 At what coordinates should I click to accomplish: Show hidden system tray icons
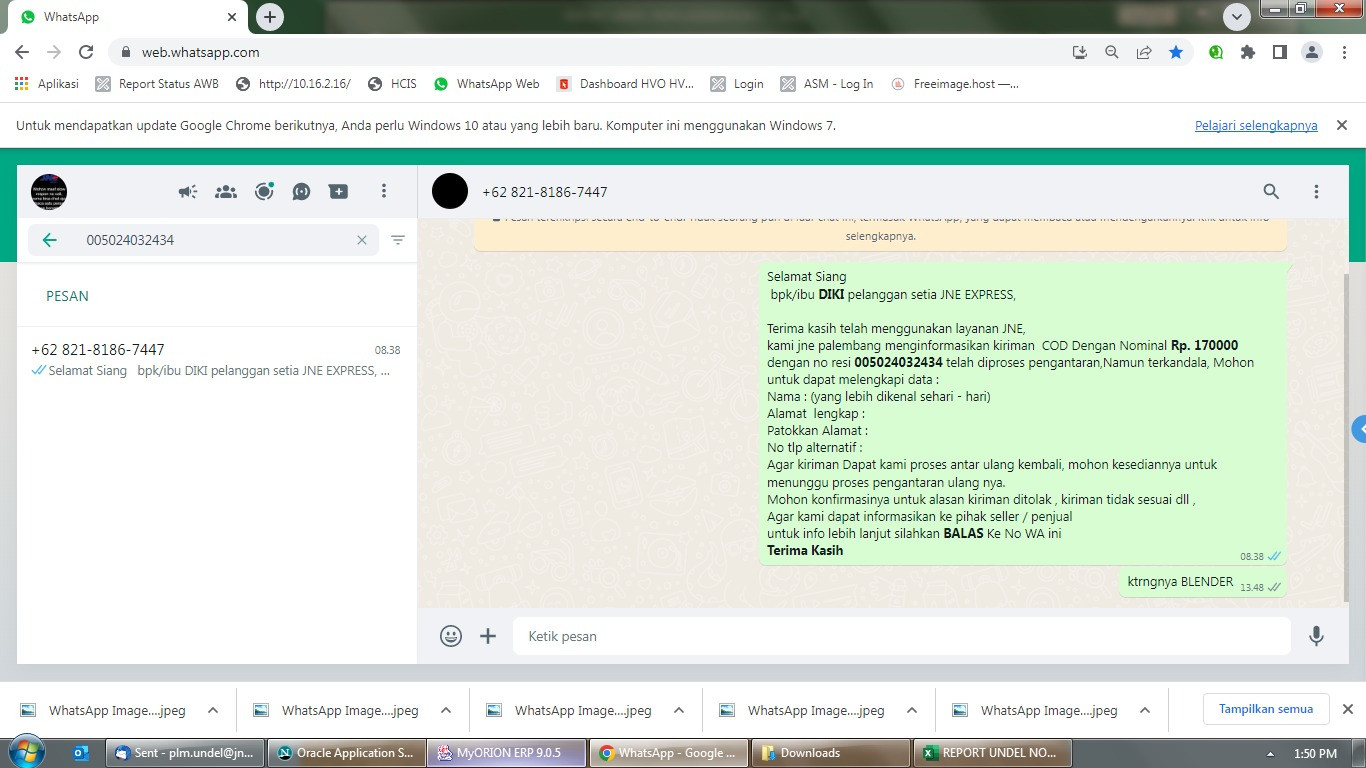coord(1271,754)
